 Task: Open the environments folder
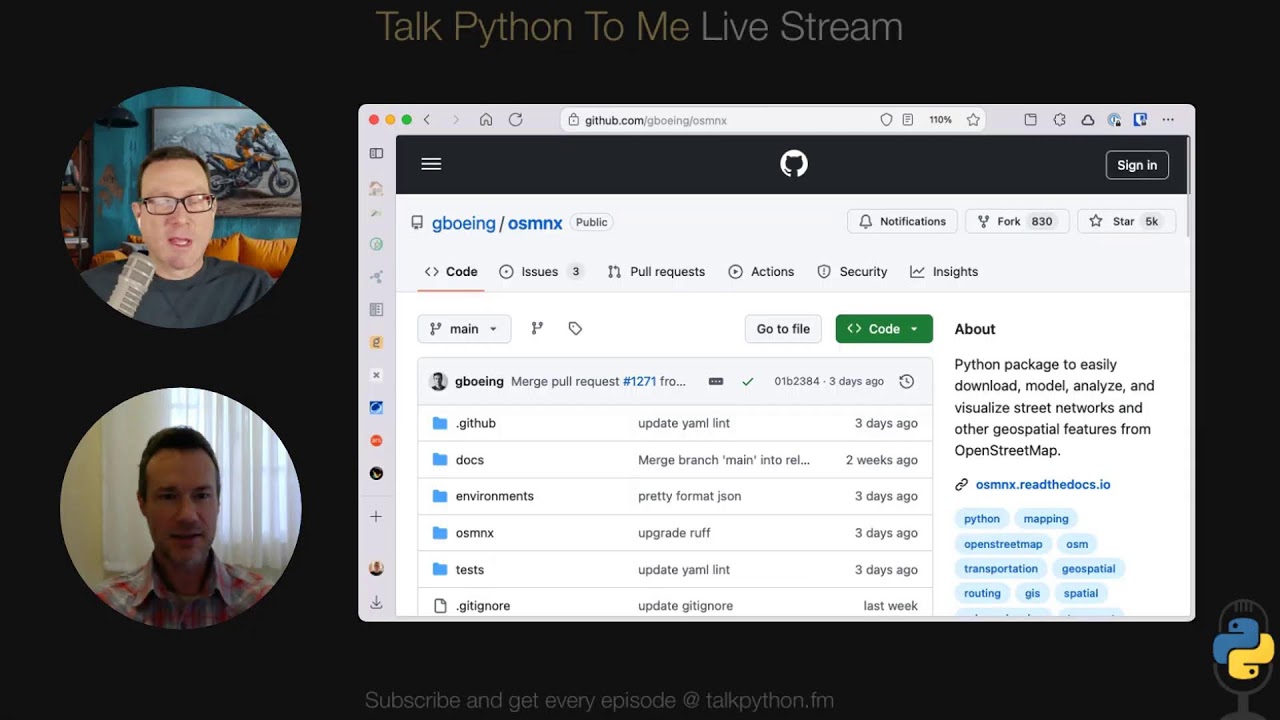(494, 496)
